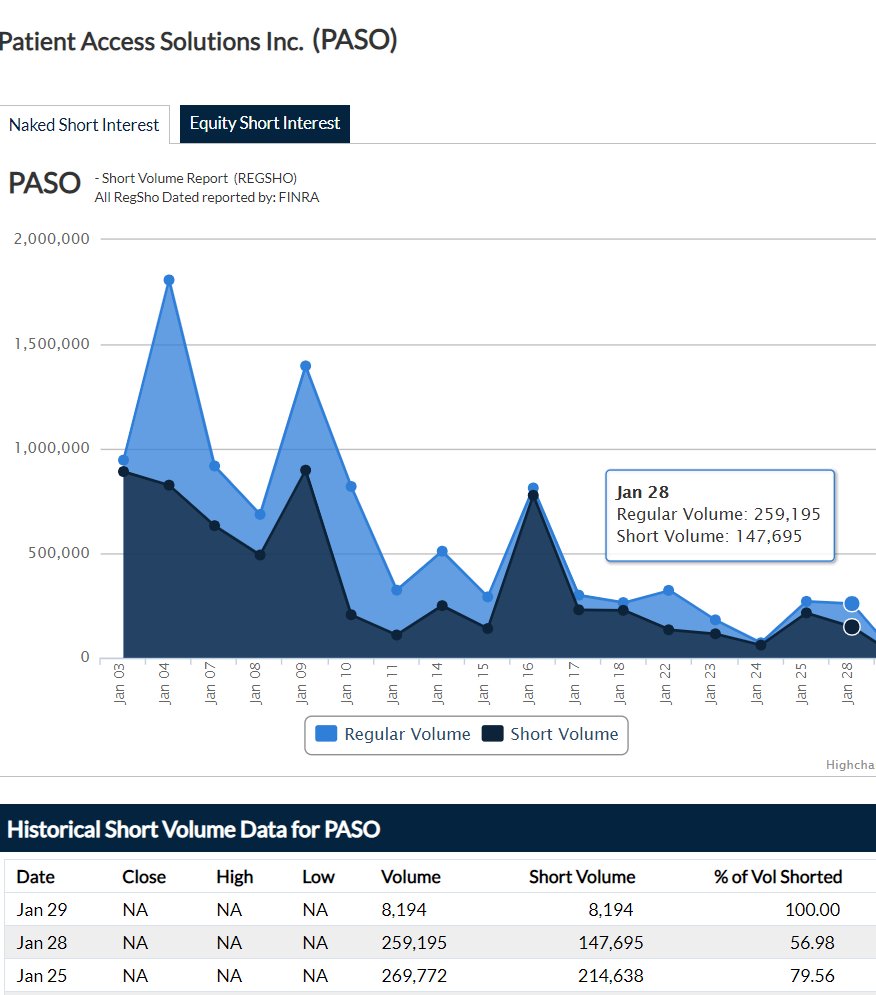This screenshot has width=876, height=995.
Task: Click the Low column header
Action: [318, 877]
